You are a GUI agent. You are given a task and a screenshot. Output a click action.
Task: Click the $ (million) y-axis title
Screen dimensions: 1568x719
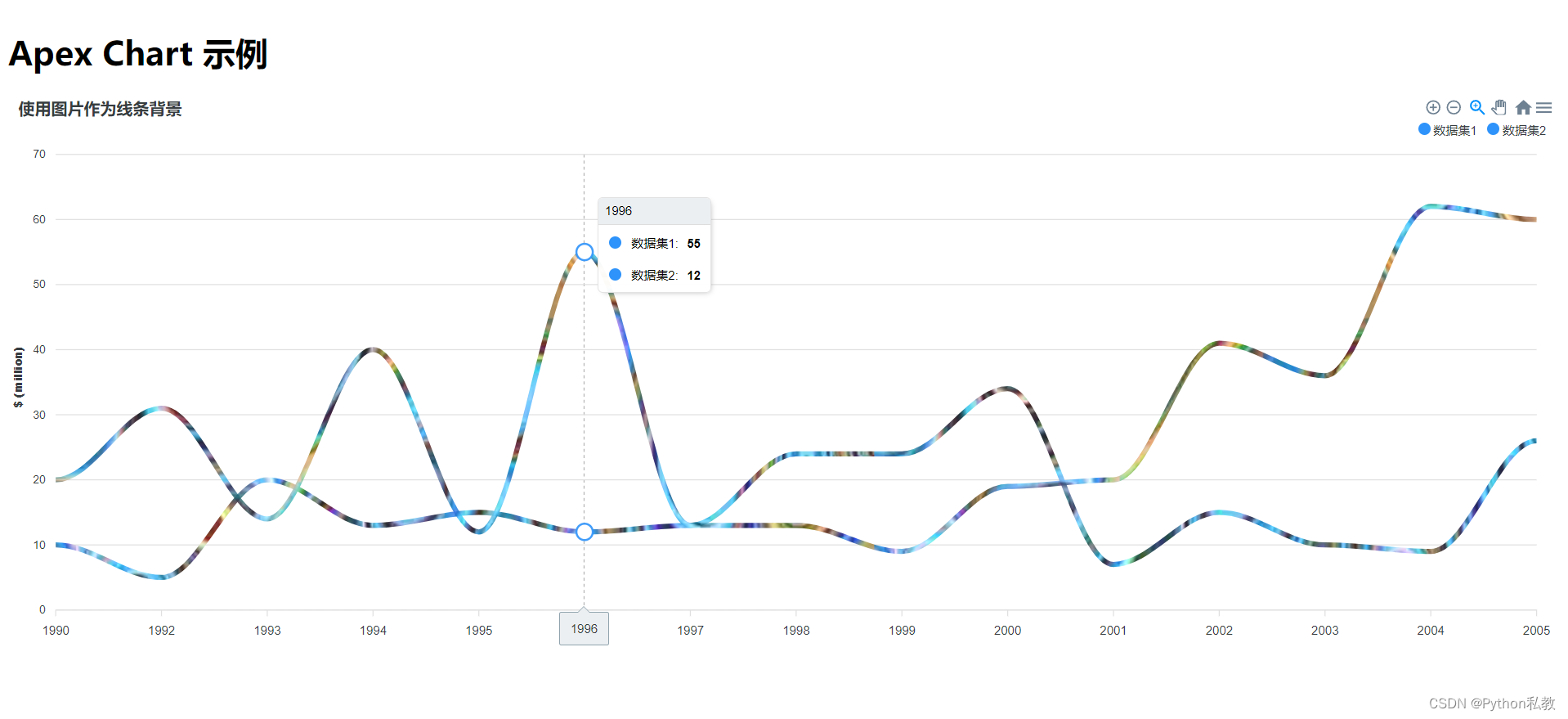tap(18, 377)
